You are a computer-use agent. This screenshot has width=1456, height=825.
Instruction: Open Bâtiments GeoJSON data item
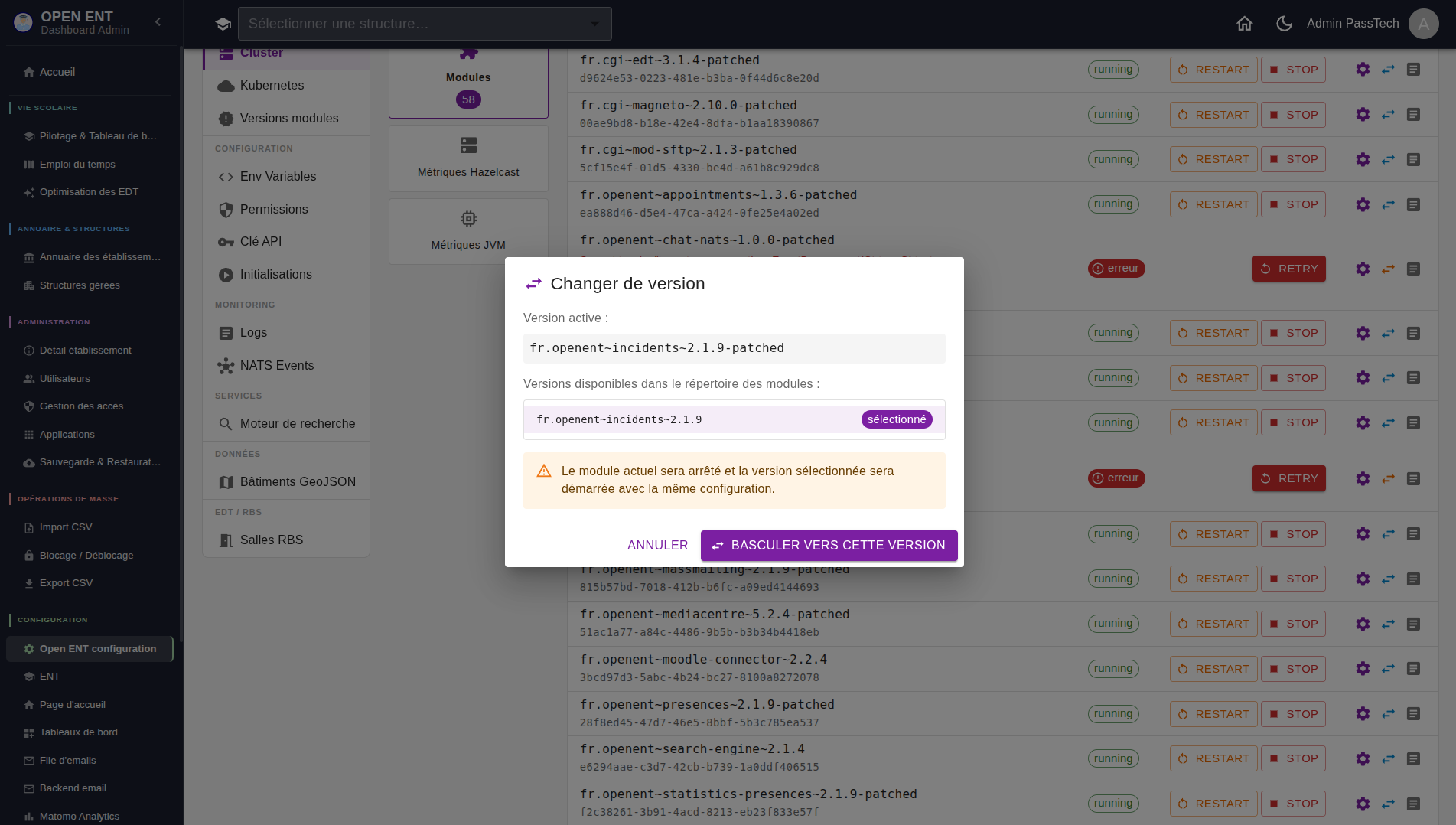pyautogui.click(x=286, y=482)
